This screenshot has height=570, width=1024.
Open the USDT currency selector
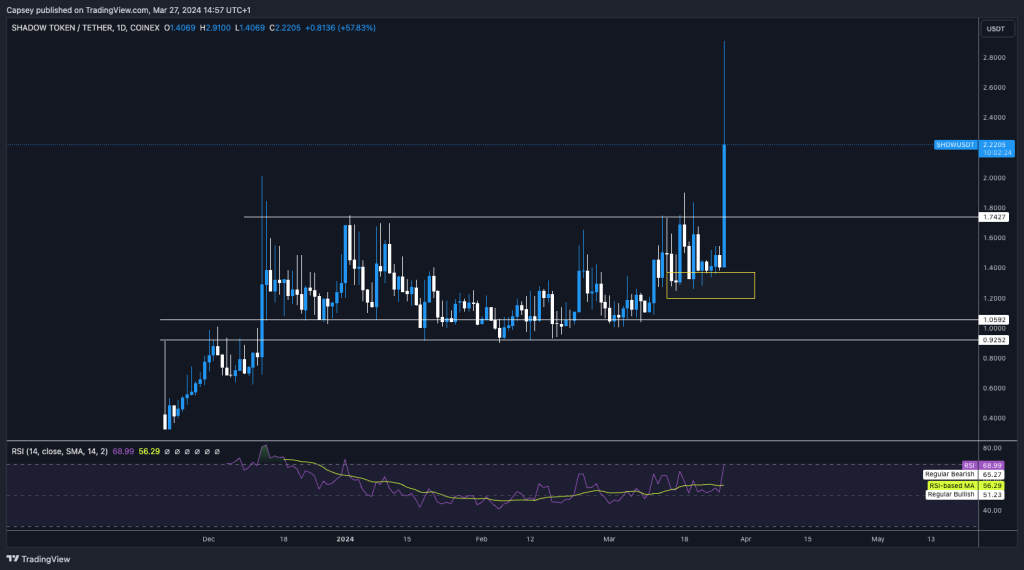tap(995, 28)
